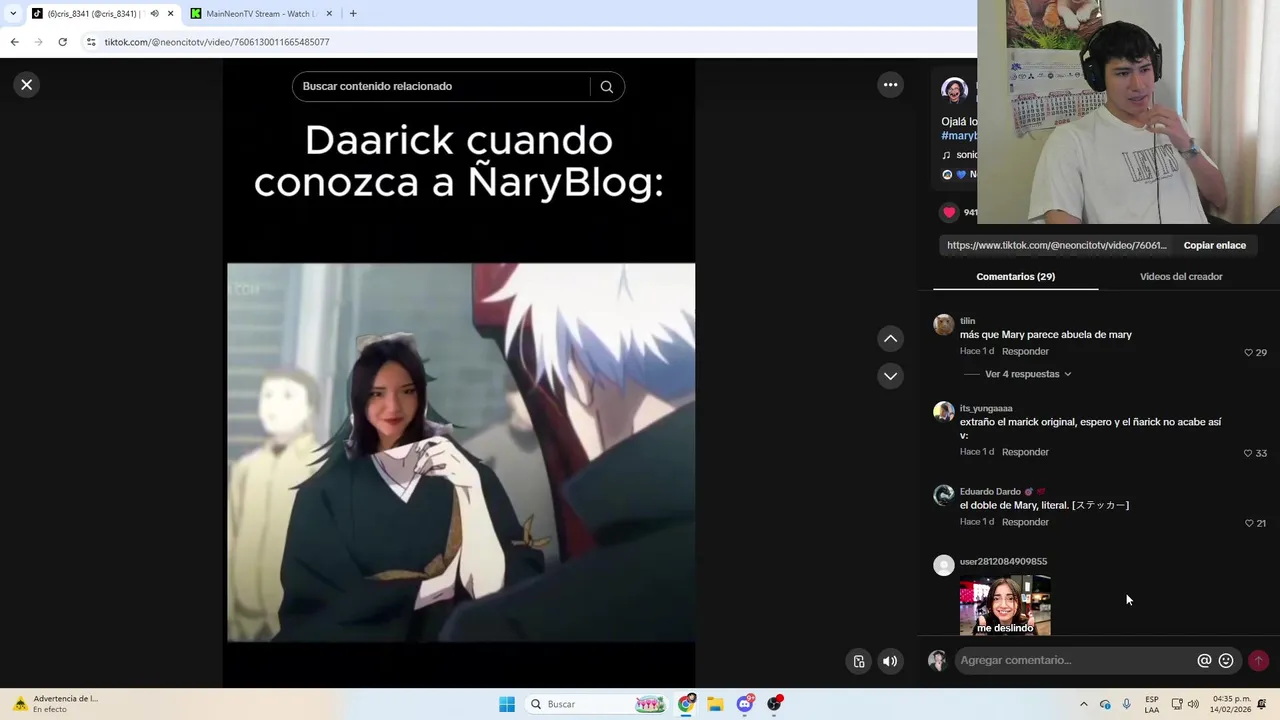Open Eduardo Dardo's profile avatar
The height and width of the screenshot is (720, 1280).
click(x=943, y=495)
